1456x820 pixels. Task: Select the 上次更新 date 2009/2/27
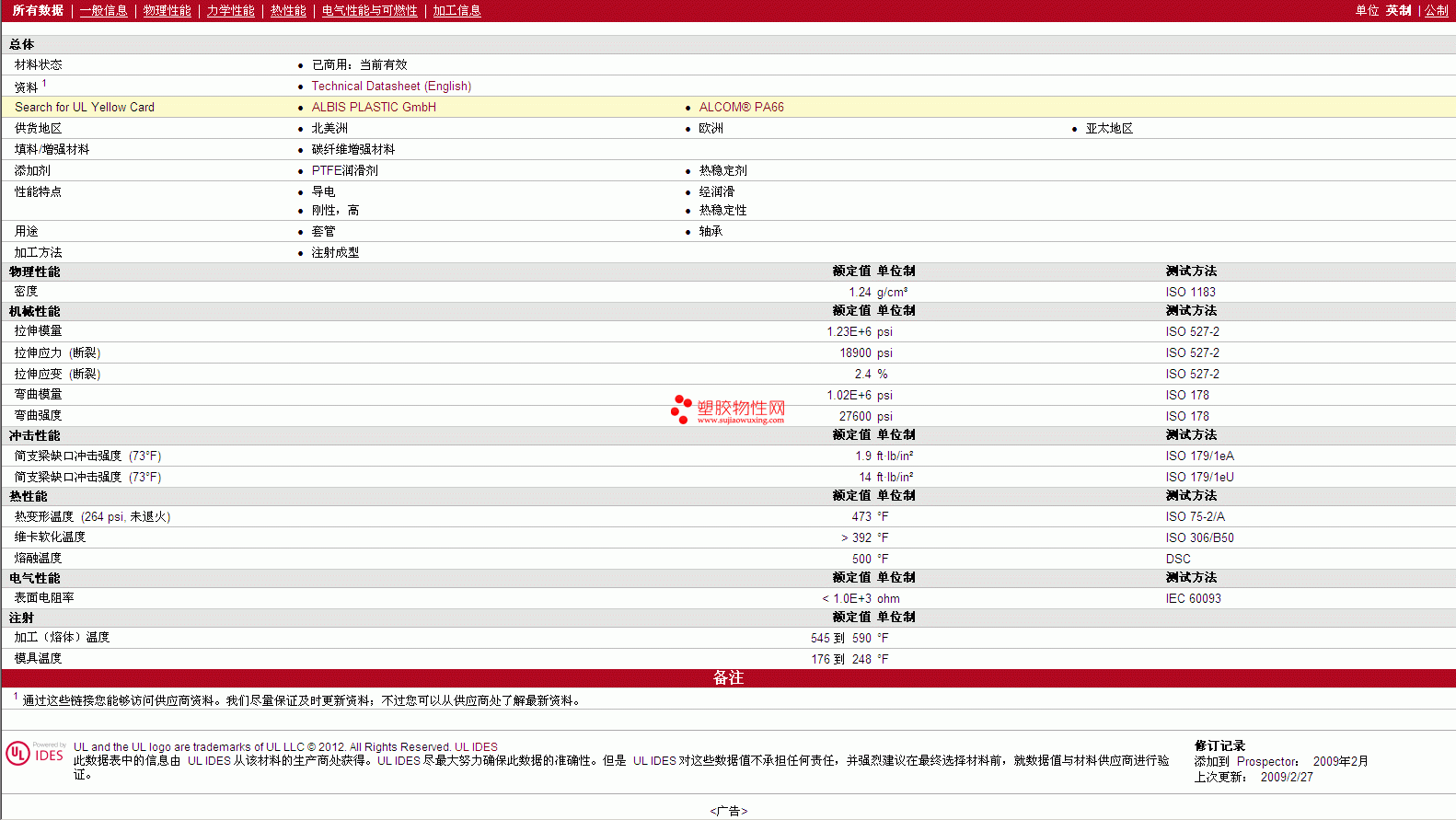tap(1287, 777)
